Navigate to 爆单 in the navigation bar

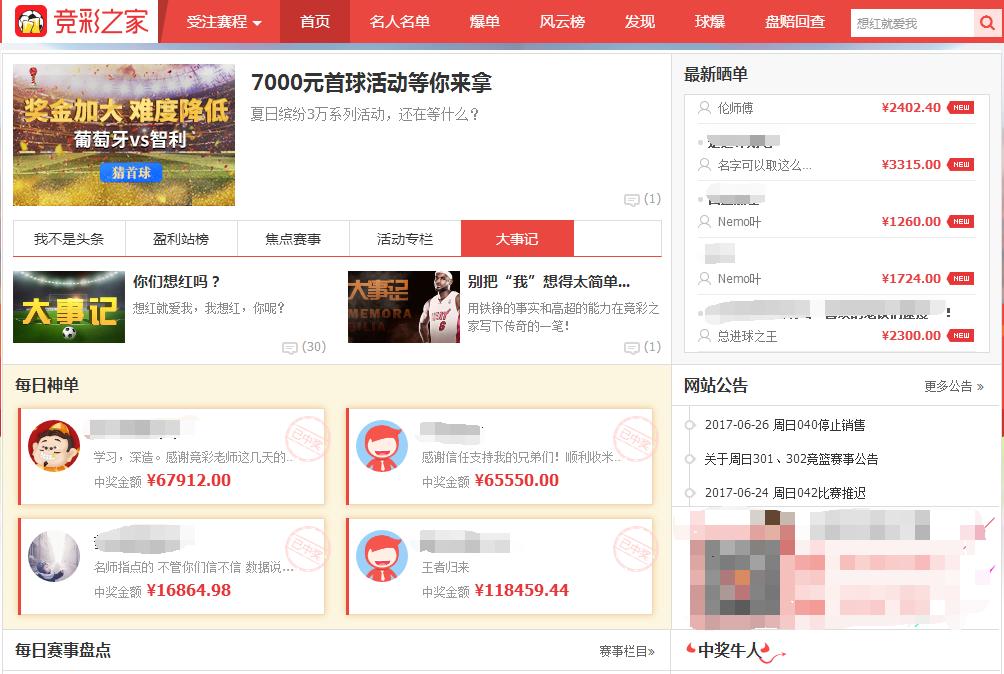coord(483,22)
